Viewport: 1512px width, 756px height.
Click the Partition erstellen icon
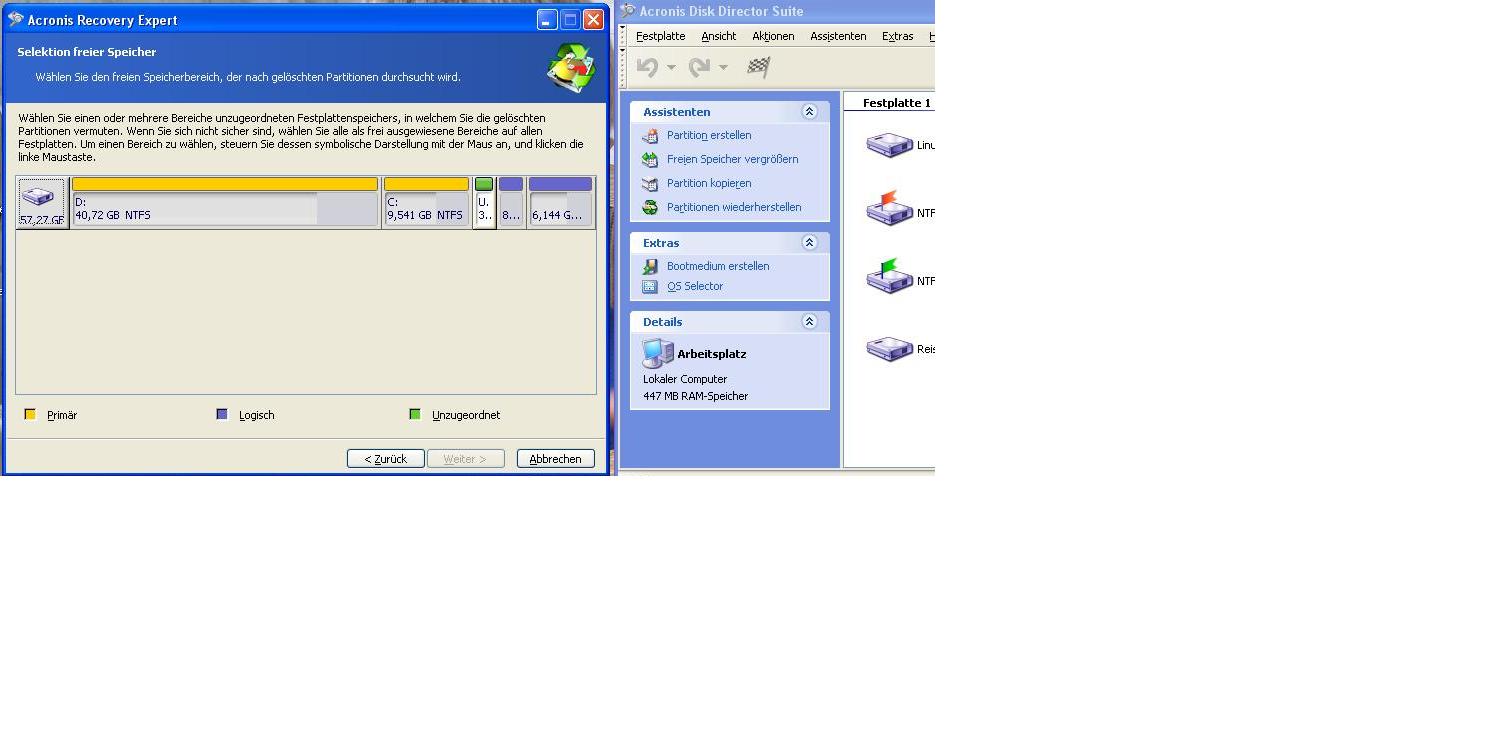650,136
